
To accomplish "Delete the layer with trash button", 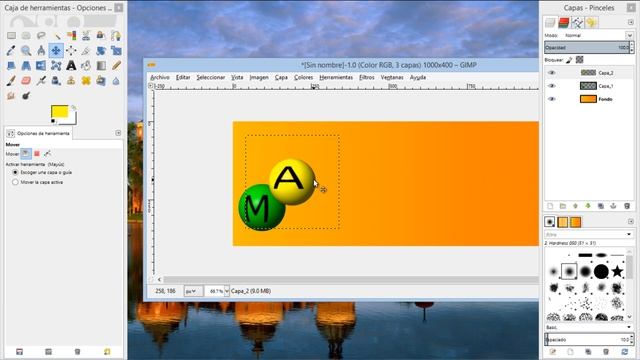I will (x=627, y=206).
